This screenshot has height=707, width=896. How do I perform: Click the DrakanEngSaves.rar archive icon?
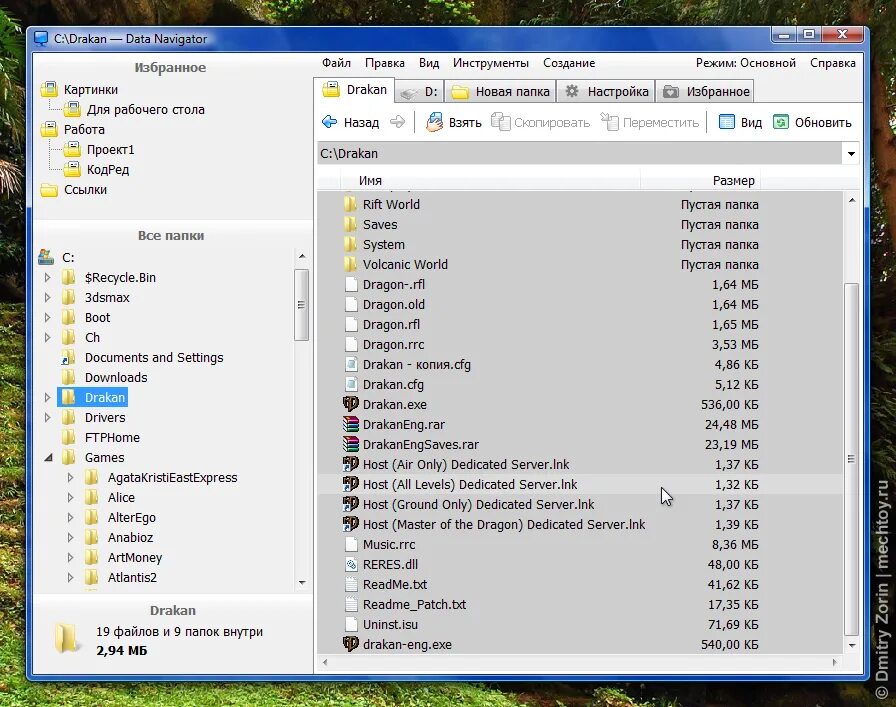[351, 444]
